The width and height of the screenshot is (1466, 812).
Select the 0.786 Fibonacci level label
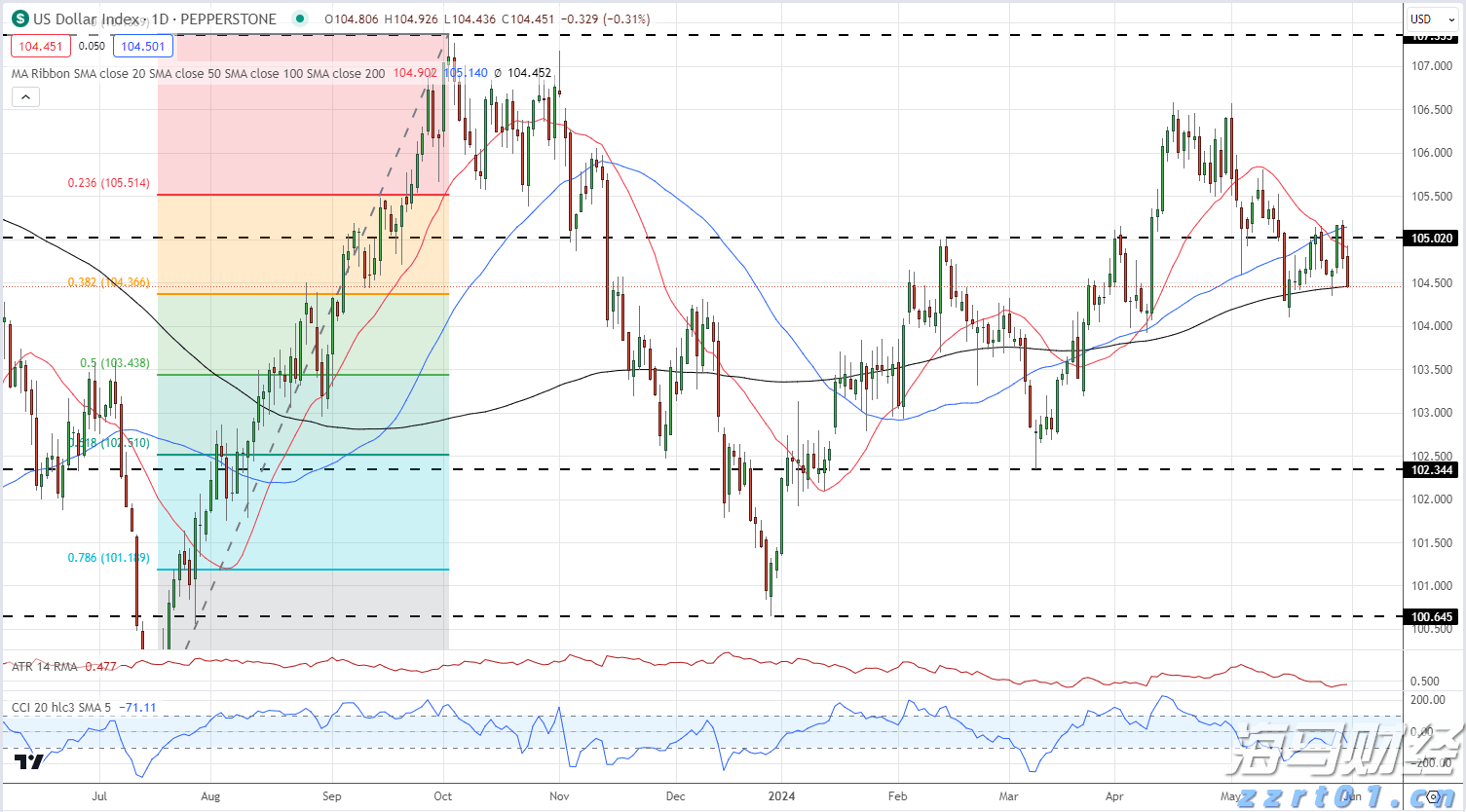click(x=108, y=558)
